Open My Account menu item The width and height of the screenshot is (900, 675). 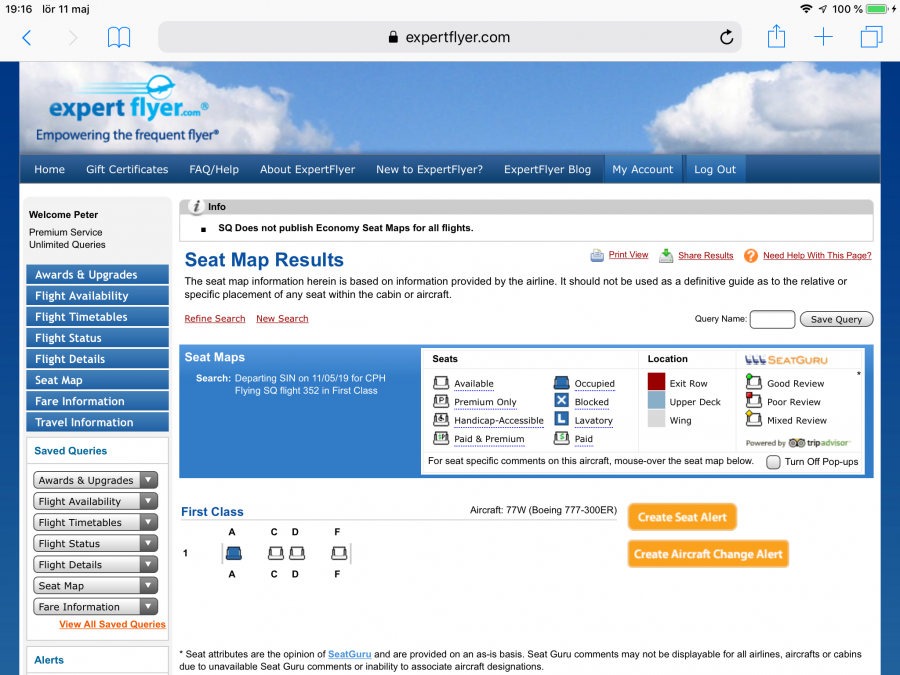click(x=642, y=169)
